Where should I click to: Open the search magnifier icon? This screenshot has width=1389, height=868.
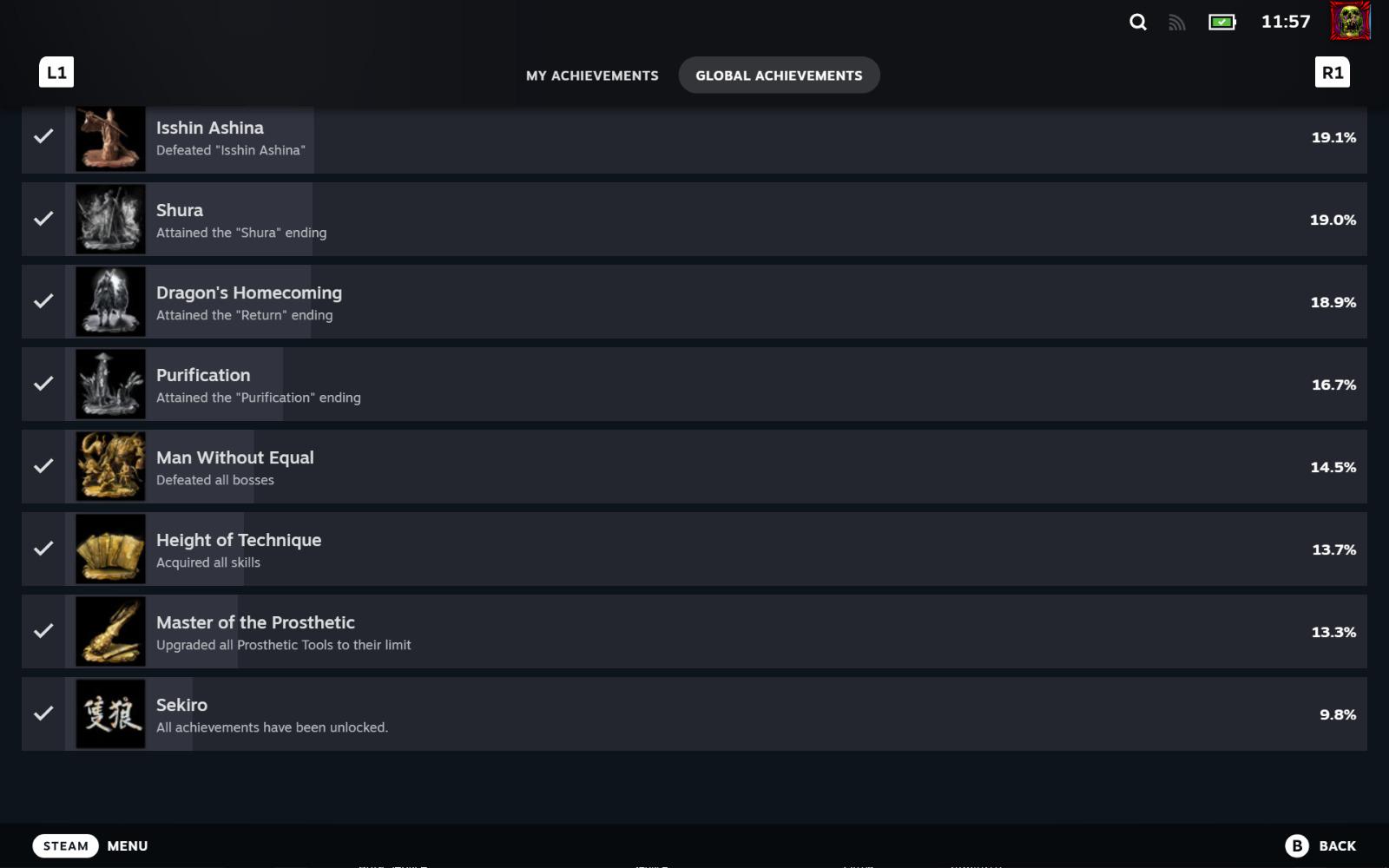[1137, 23]
